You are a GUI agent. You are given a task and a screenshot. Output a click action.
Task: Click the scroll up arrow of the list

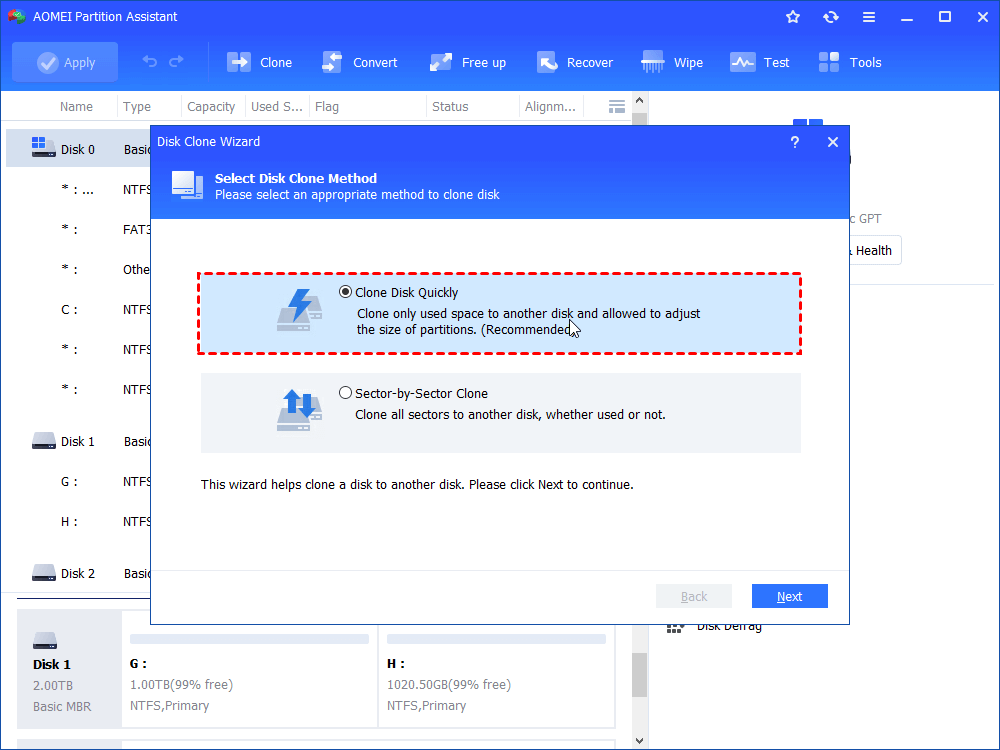coord(640,101)
